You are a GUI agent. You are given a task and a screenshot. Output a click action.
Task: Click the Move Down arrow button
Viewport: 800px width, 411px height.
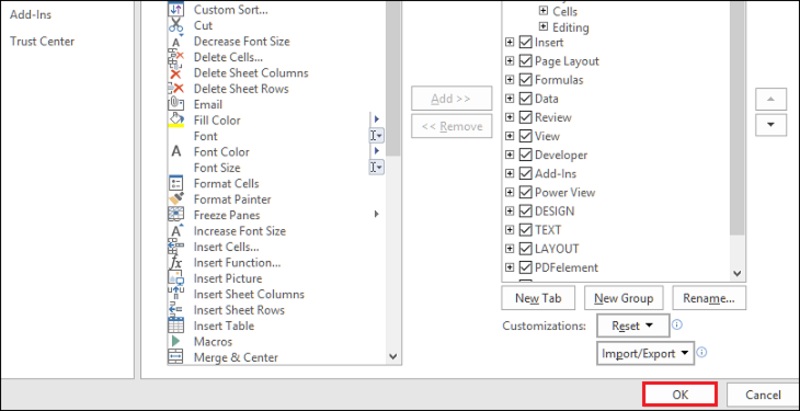(771, 124)
